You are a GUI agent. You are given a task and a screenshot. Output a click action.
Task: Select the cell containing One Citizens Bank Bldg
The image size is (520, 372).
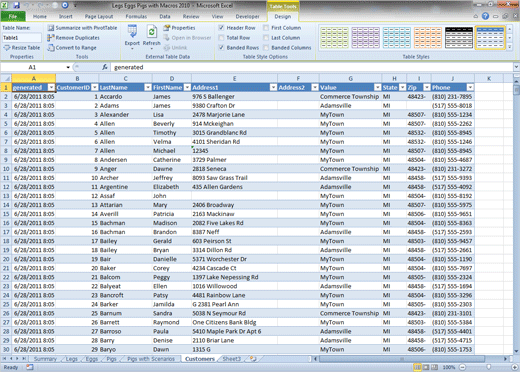pyautogui.click(x=234, y=322)
